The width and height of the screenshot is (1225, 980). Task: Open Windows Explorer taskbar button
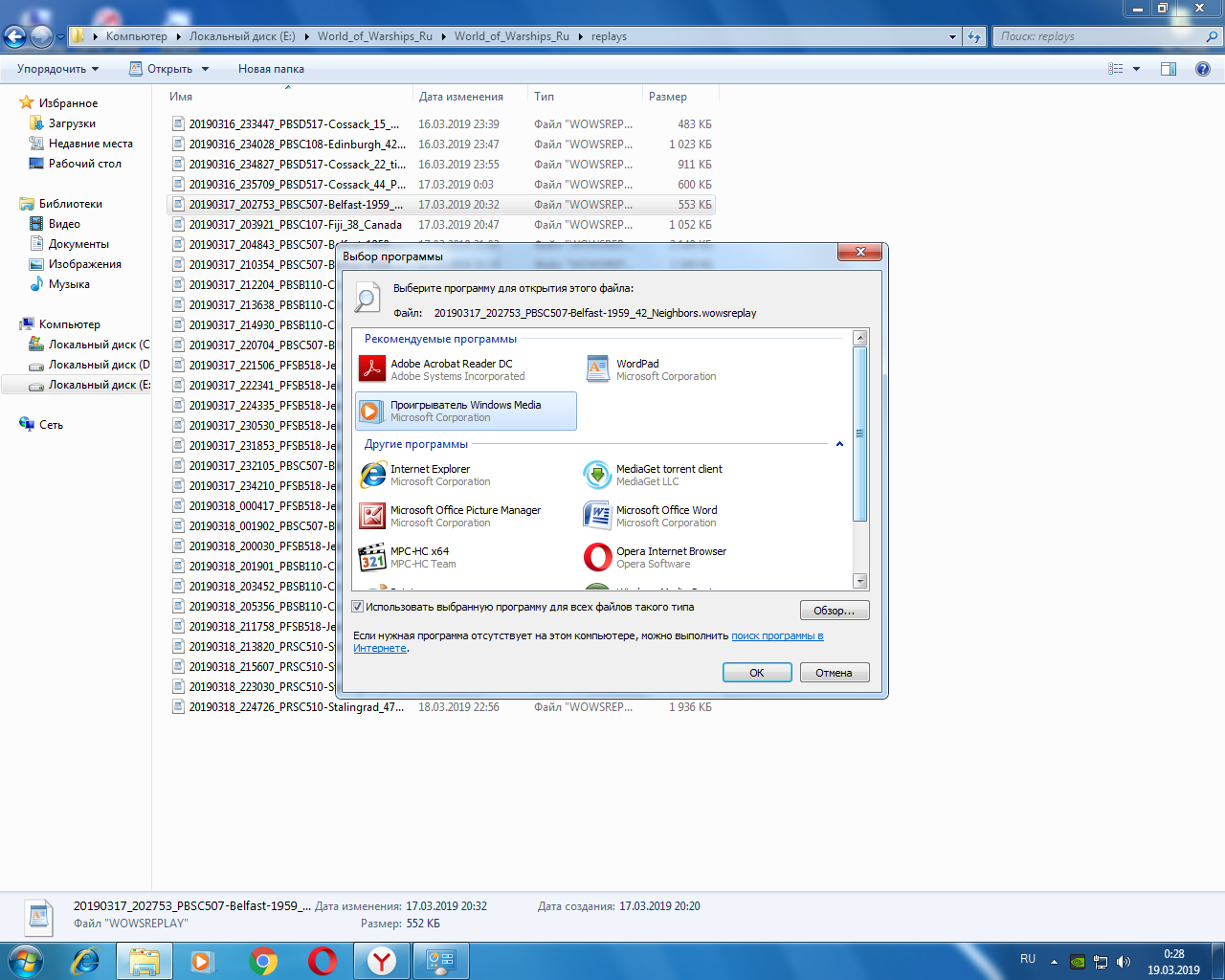click(x=145, y=961)
